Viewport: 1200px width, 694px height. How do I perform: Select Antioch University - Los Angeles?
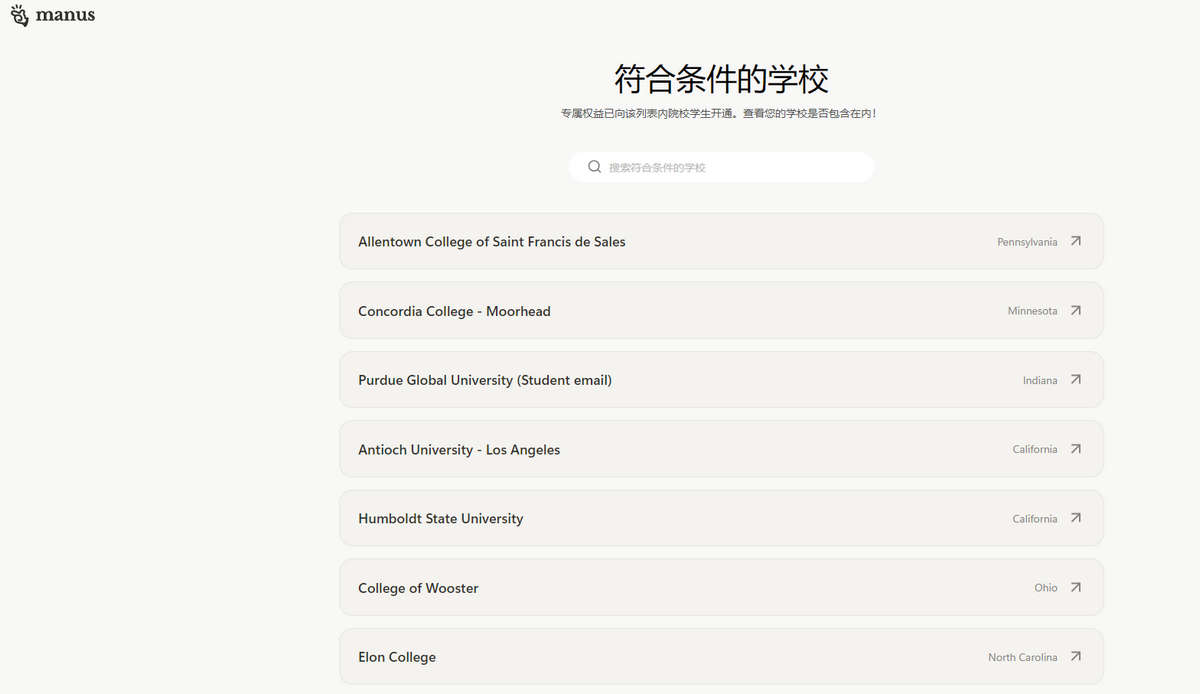[721, 449]
